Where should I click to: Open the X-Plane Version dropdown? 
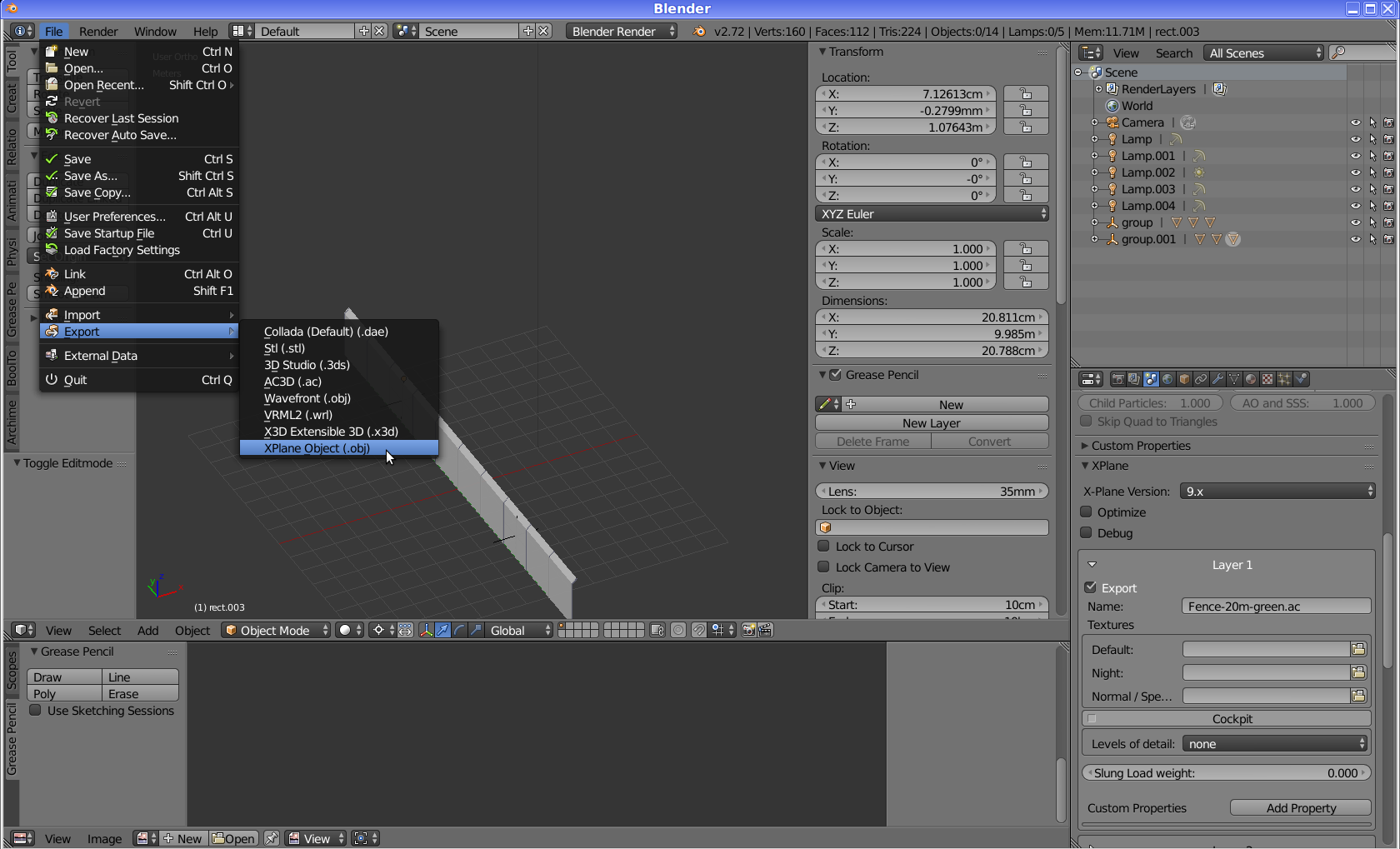[x=1277, y=492]
